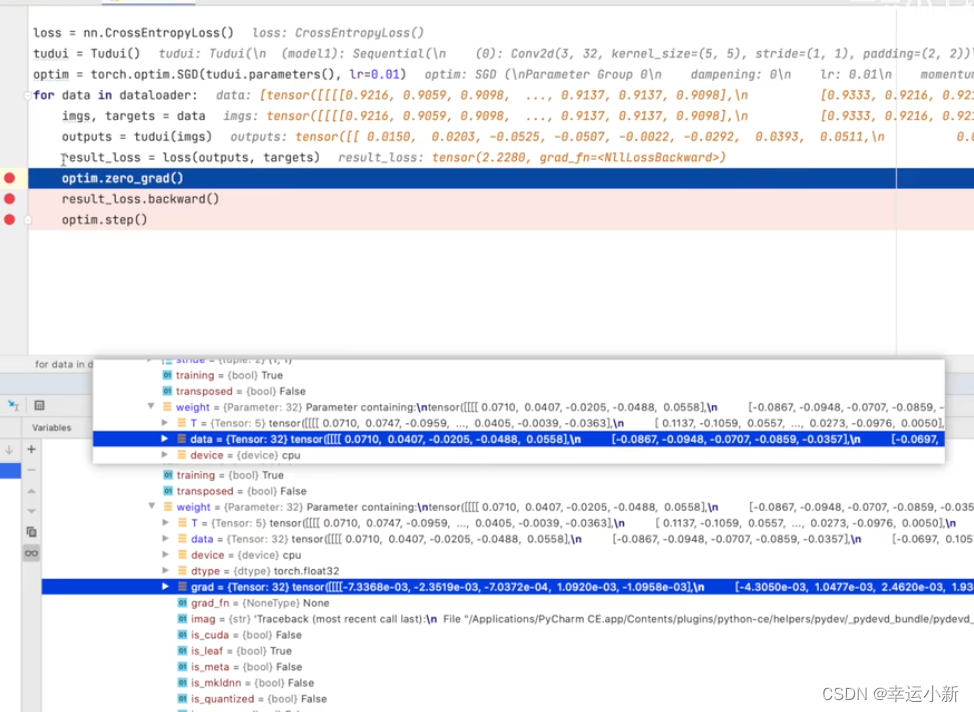The image size is (974, 712).
Task: Collapse the weight Parameter node in Variables
Action: pyautogui.click(x=152, y=507)
